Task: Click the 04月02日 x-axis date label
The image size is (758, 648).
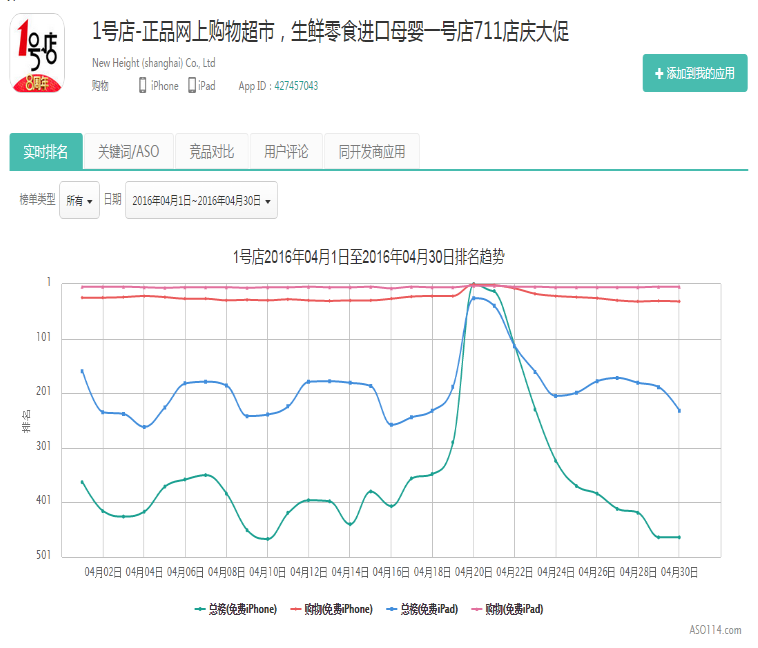Action: click(103, 572)
